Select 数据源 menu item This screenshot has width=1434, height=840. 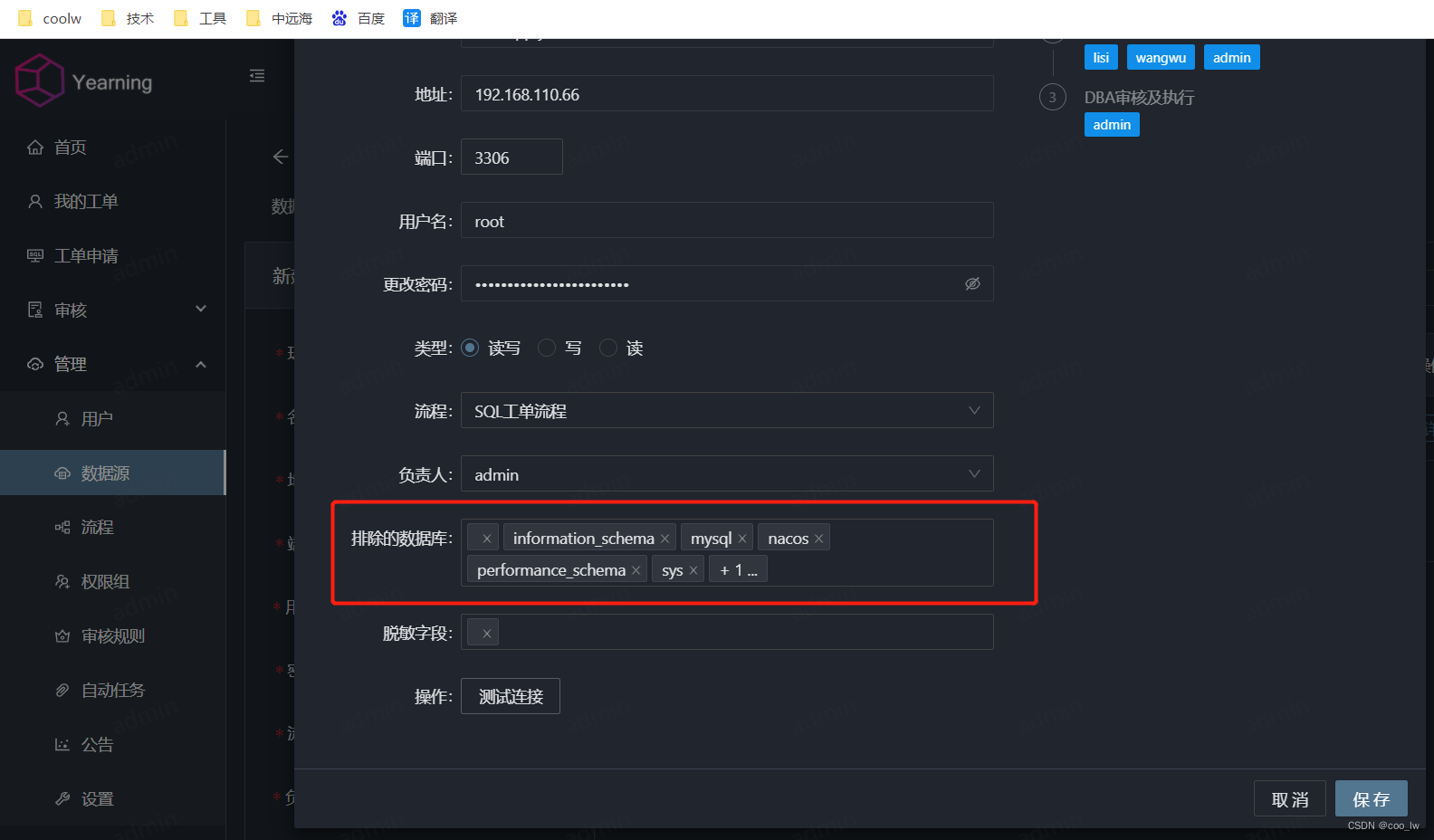(x=113, y=472)
